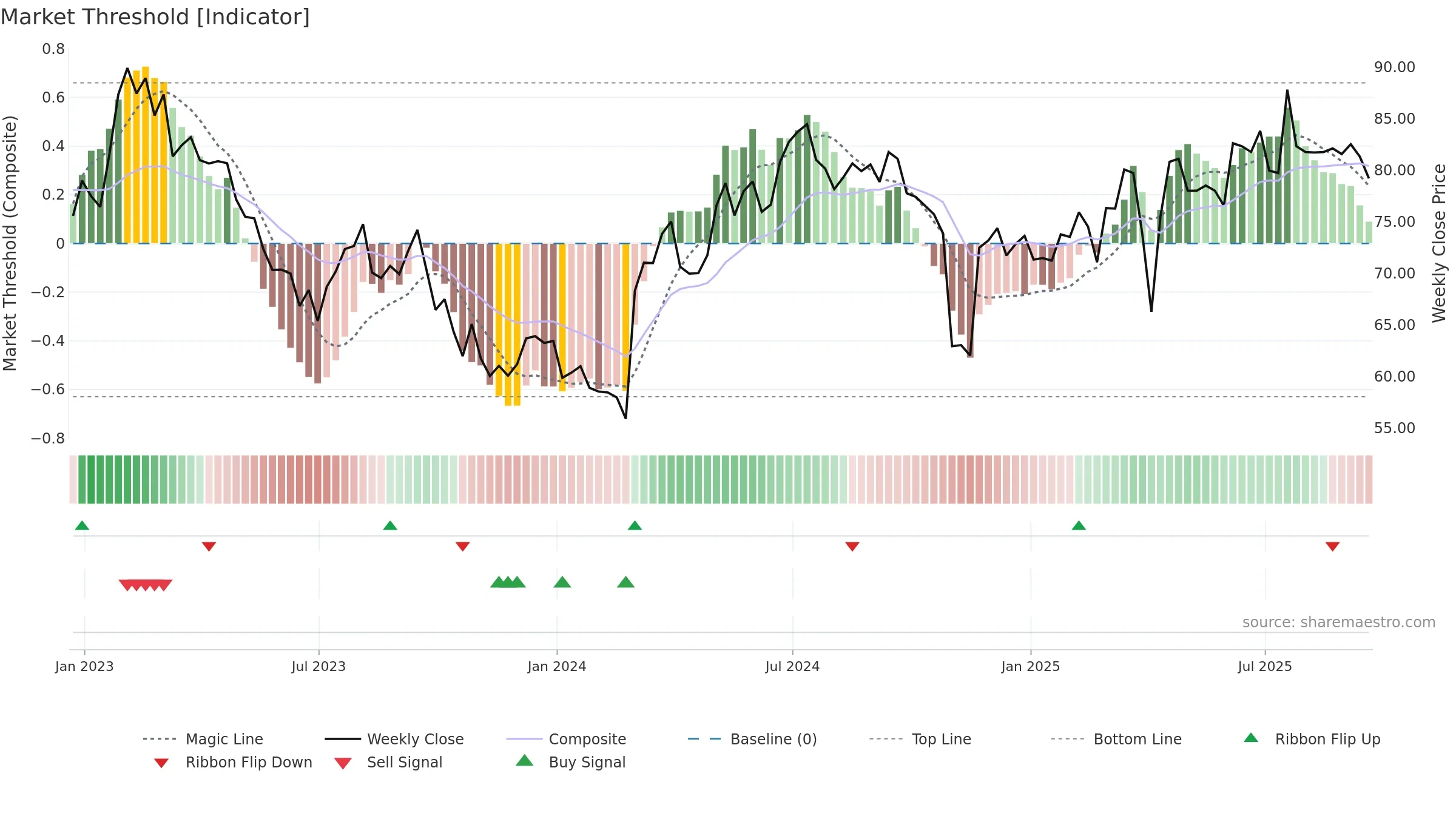Click the red triangle icon beside Ribbon Flip Down
The image size is (1456, 819).
pyautogui.click(x=161, y=763)
